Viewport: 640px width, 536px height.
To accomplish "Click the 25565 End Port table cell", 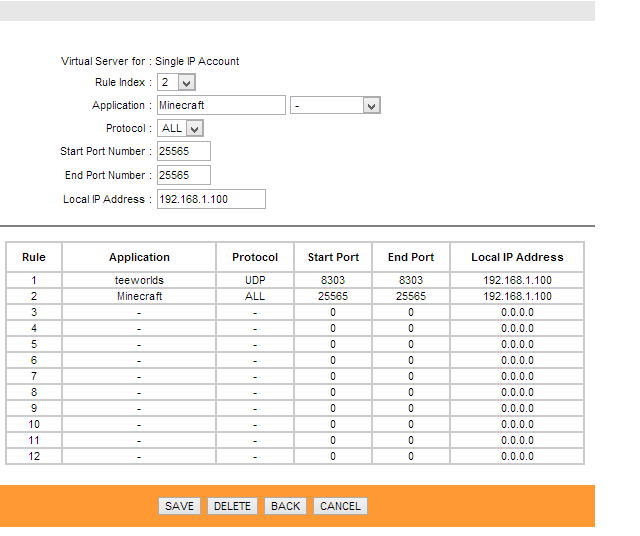I will tap(411, 296).
